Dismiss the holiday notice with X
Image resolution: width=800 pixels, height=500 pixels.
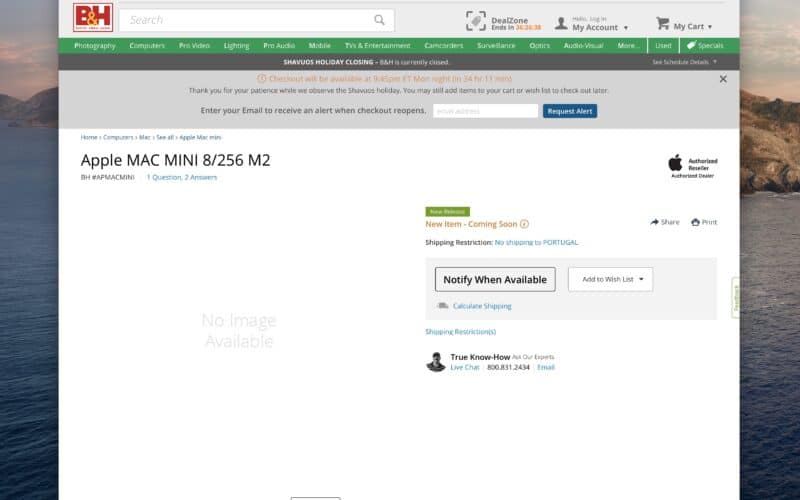723,79
